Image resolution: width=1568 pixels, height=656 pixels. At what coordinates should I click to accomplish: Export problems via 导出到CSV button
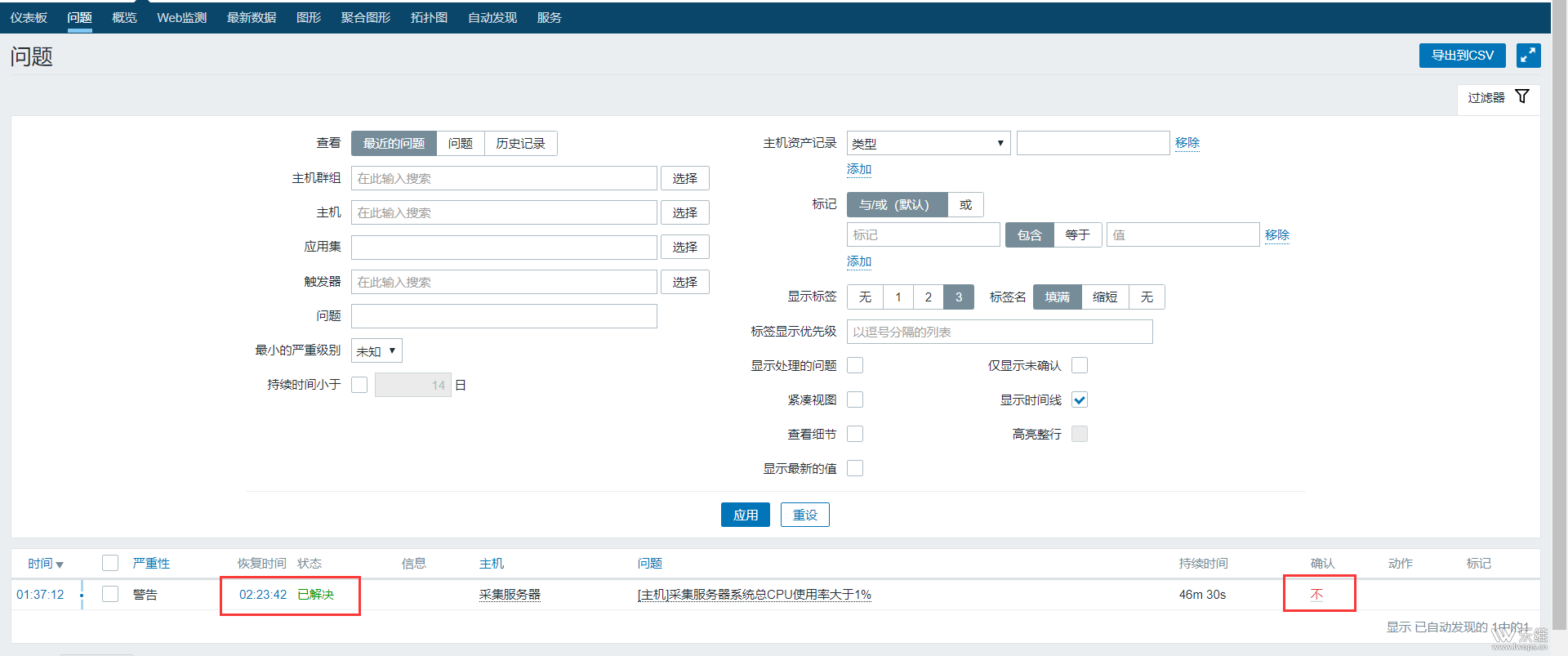click(x=1462, y=56)
